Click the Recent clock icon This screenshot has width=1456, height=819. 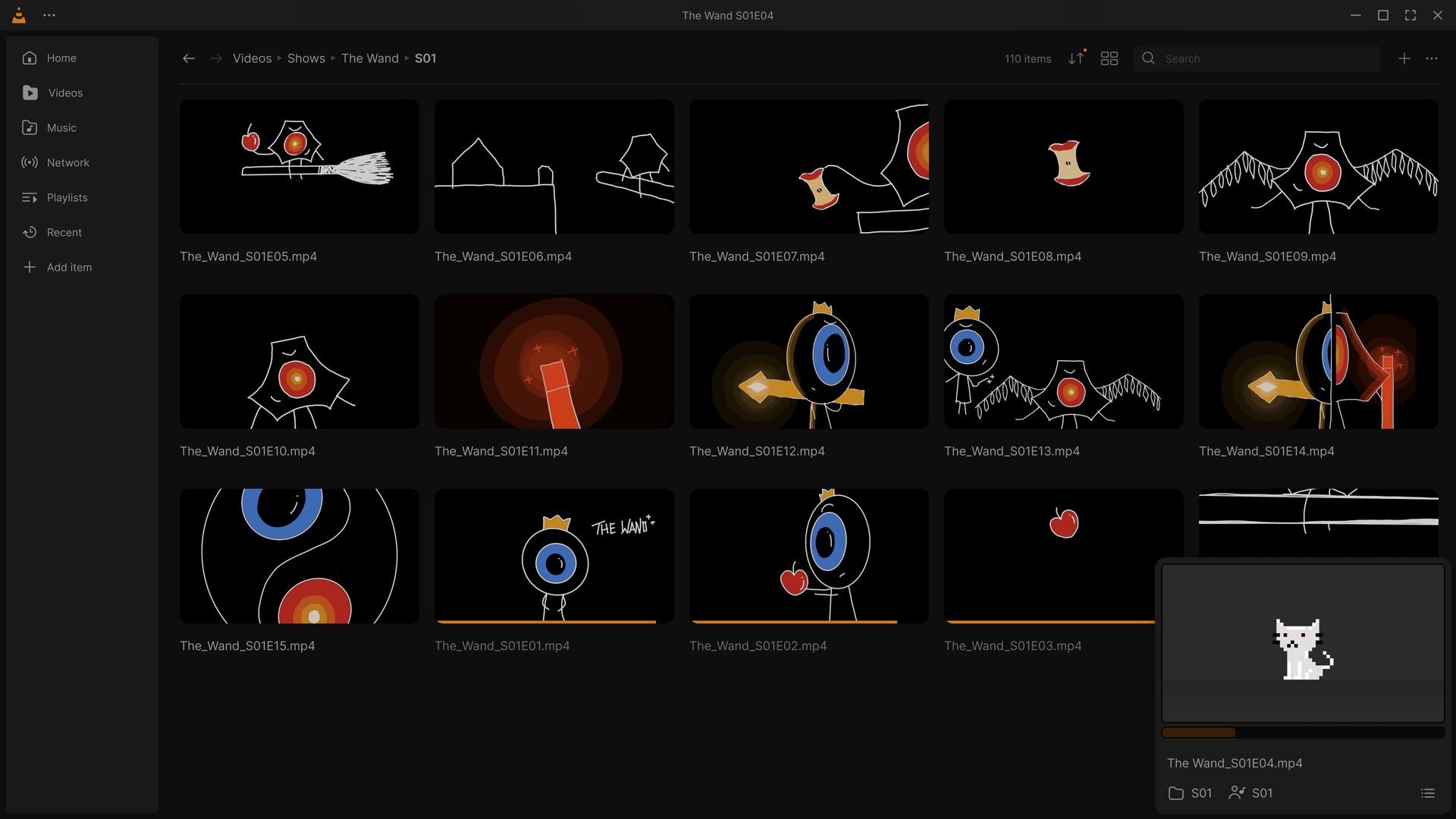30,233
